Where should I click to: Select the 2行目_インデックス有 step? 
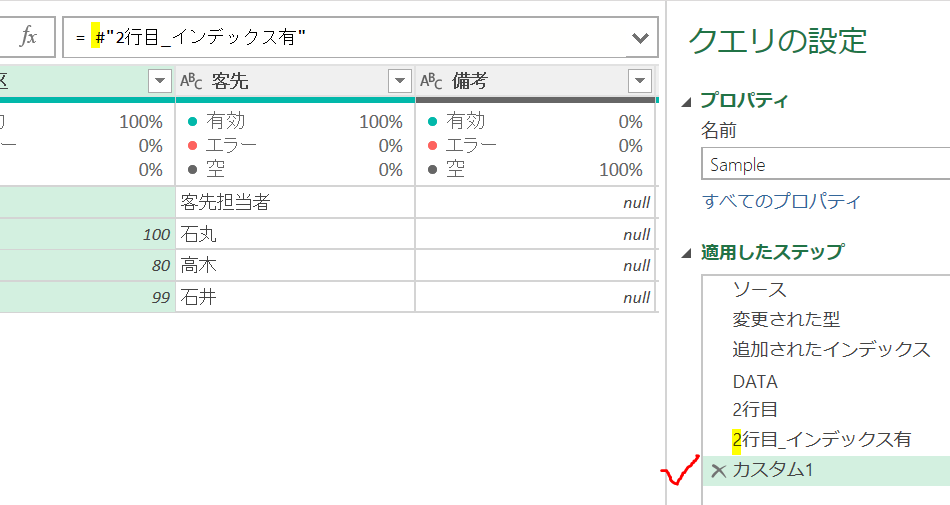coord(821,440)
